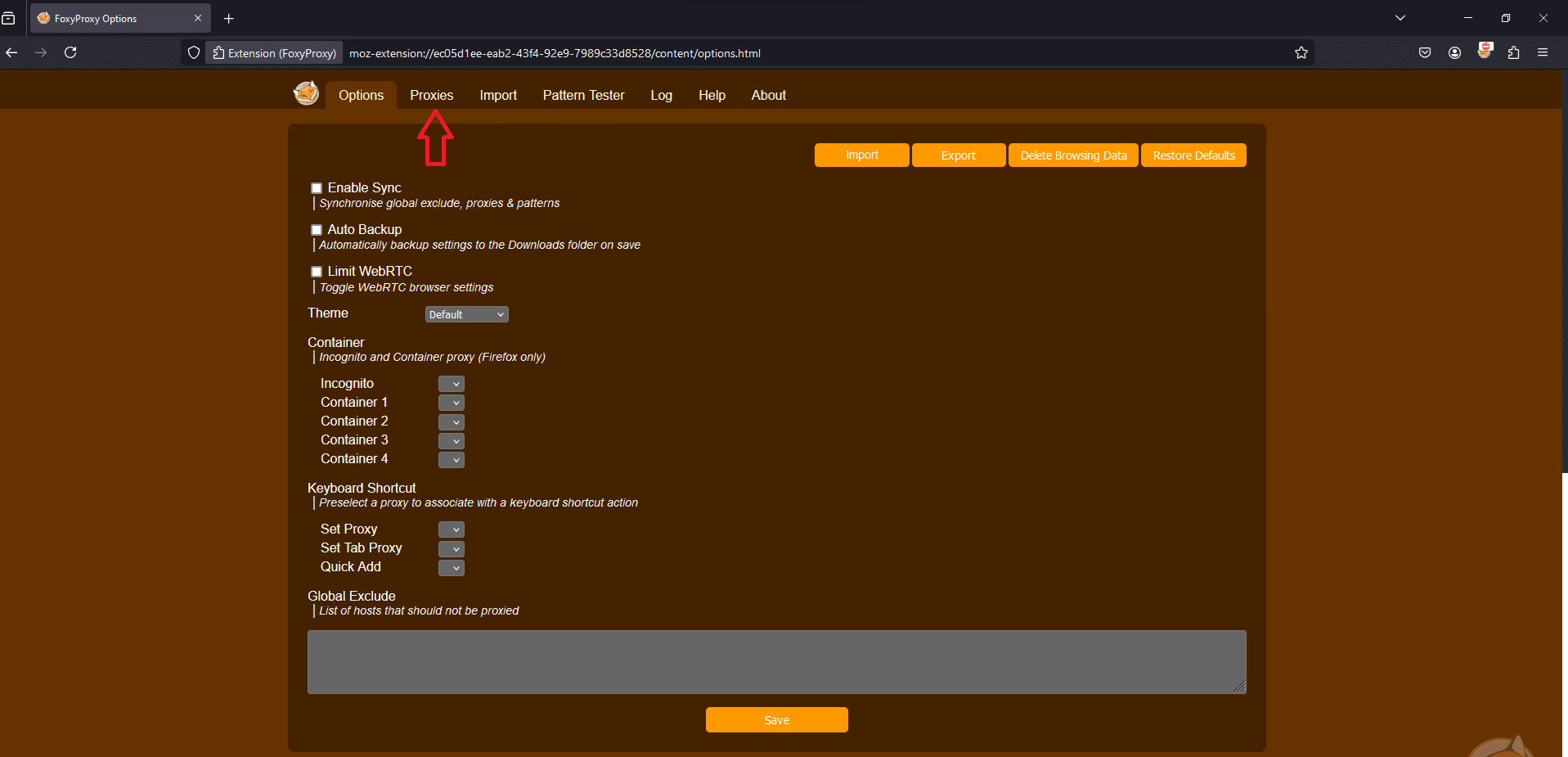Open the Firefox application menu
The height and width of the screenshot is (757, 1568).
[1544, 52]
